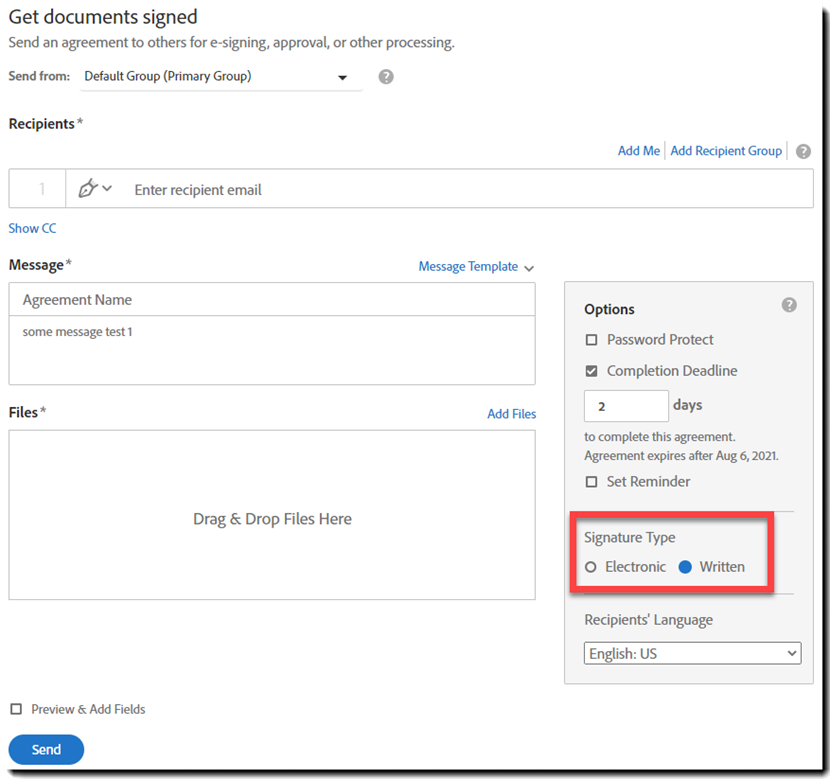Viewport: 830px width, 779px height.
Task: Open the Recipients' Language dropdown
Action: click(692, 654)
